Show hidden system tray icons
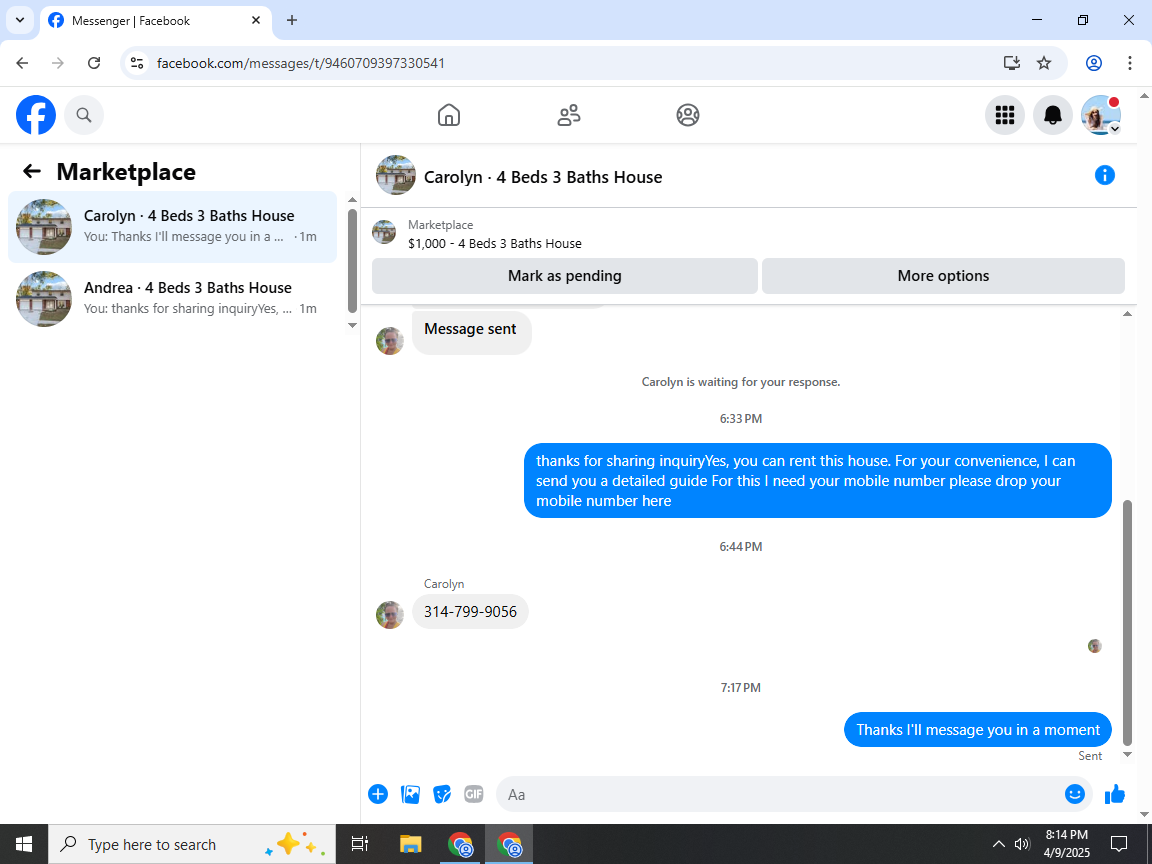Image resolution: width=1152 pixels, height=864 pixels. click(998, 844)
